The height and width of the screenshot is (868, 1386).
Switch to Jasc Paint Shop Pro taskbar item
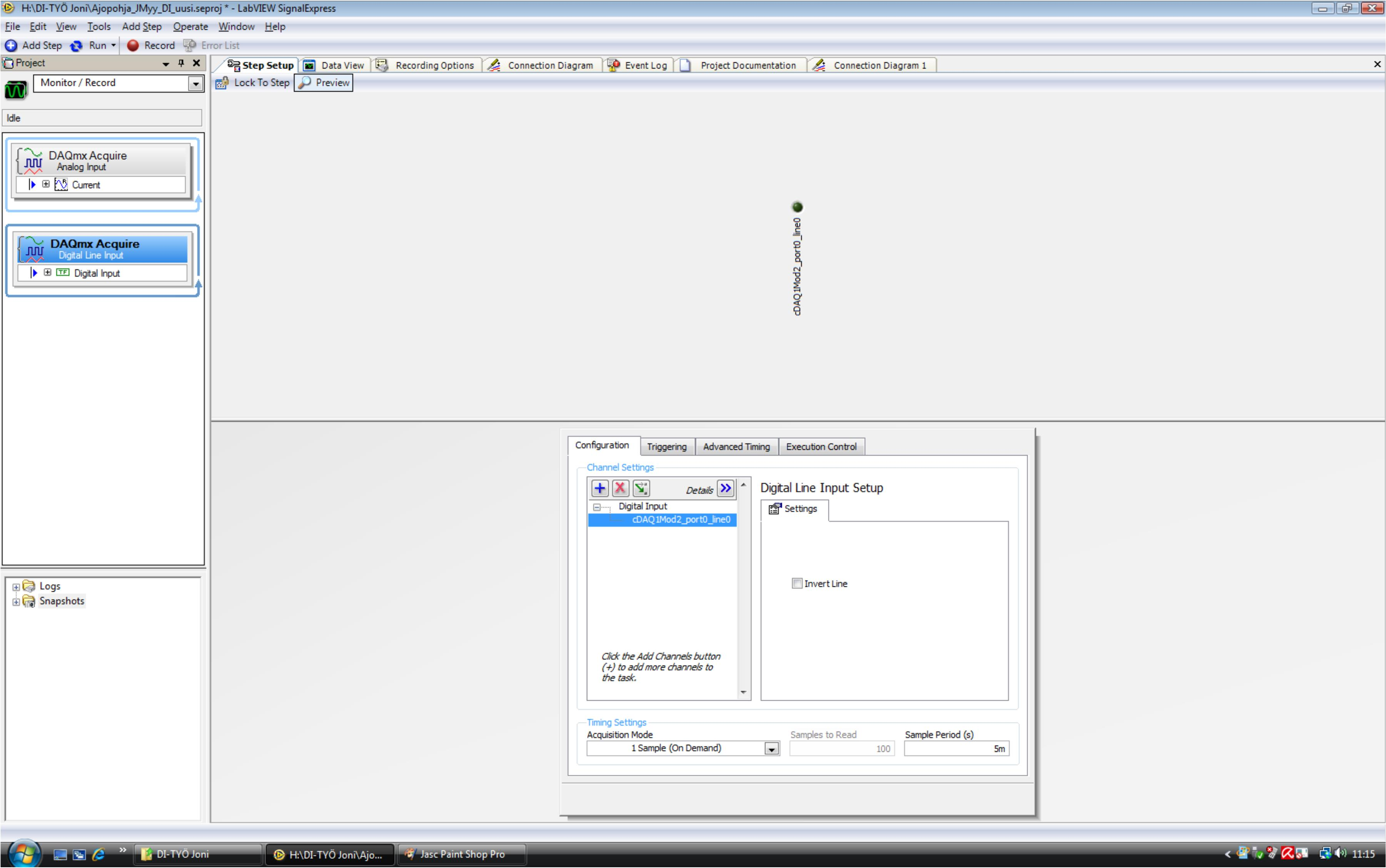point(462,854)
